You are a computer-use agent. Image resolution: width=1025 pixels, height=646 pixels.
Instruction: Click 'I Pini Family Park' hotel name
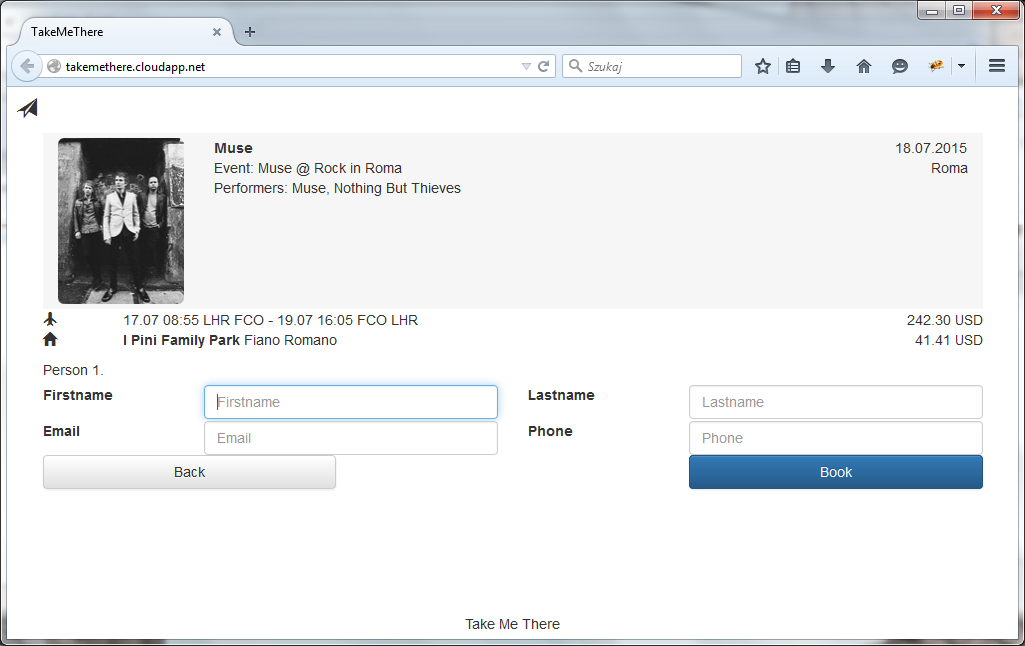pyautogui.click(x=182, y=341)
